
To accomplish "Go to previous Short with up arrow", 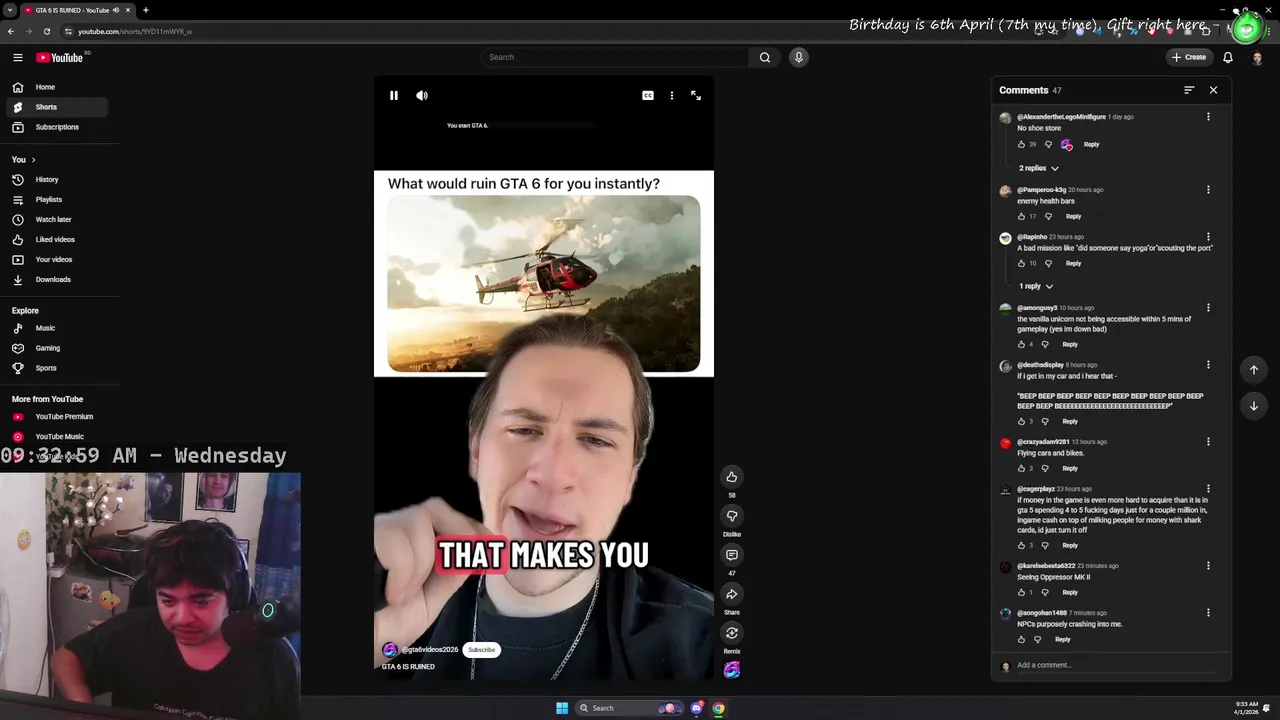I will pyautogui.click(x=1254, y=370).
